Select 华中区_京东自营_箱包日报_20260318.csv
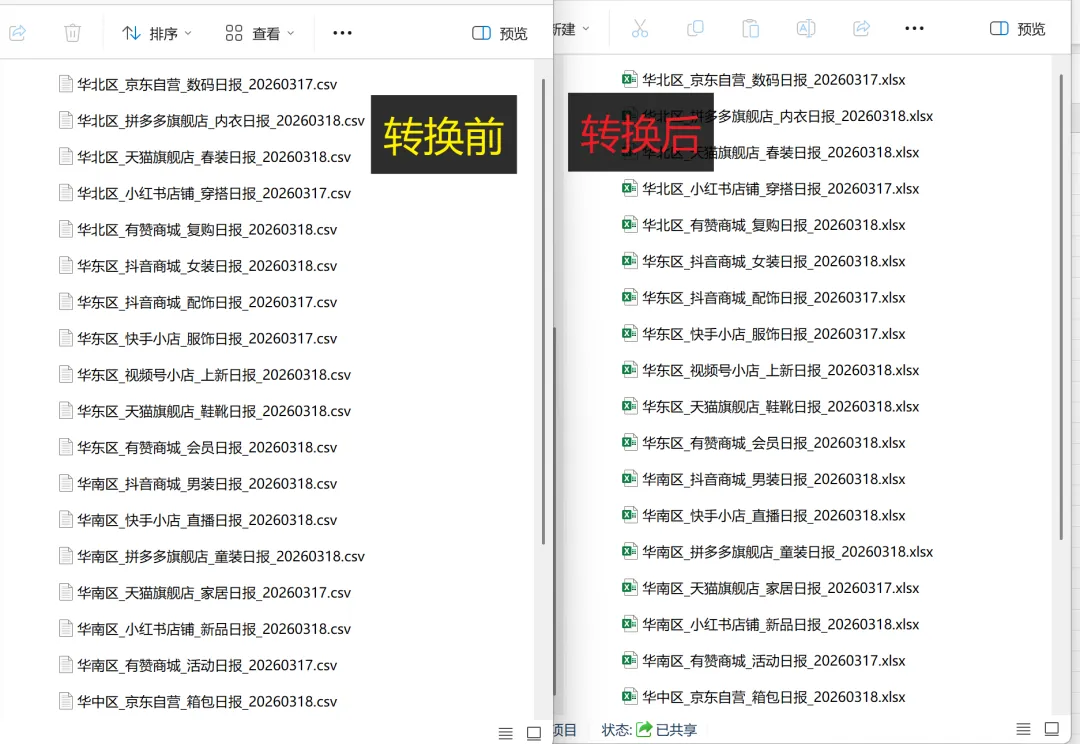 pos(198,702)
